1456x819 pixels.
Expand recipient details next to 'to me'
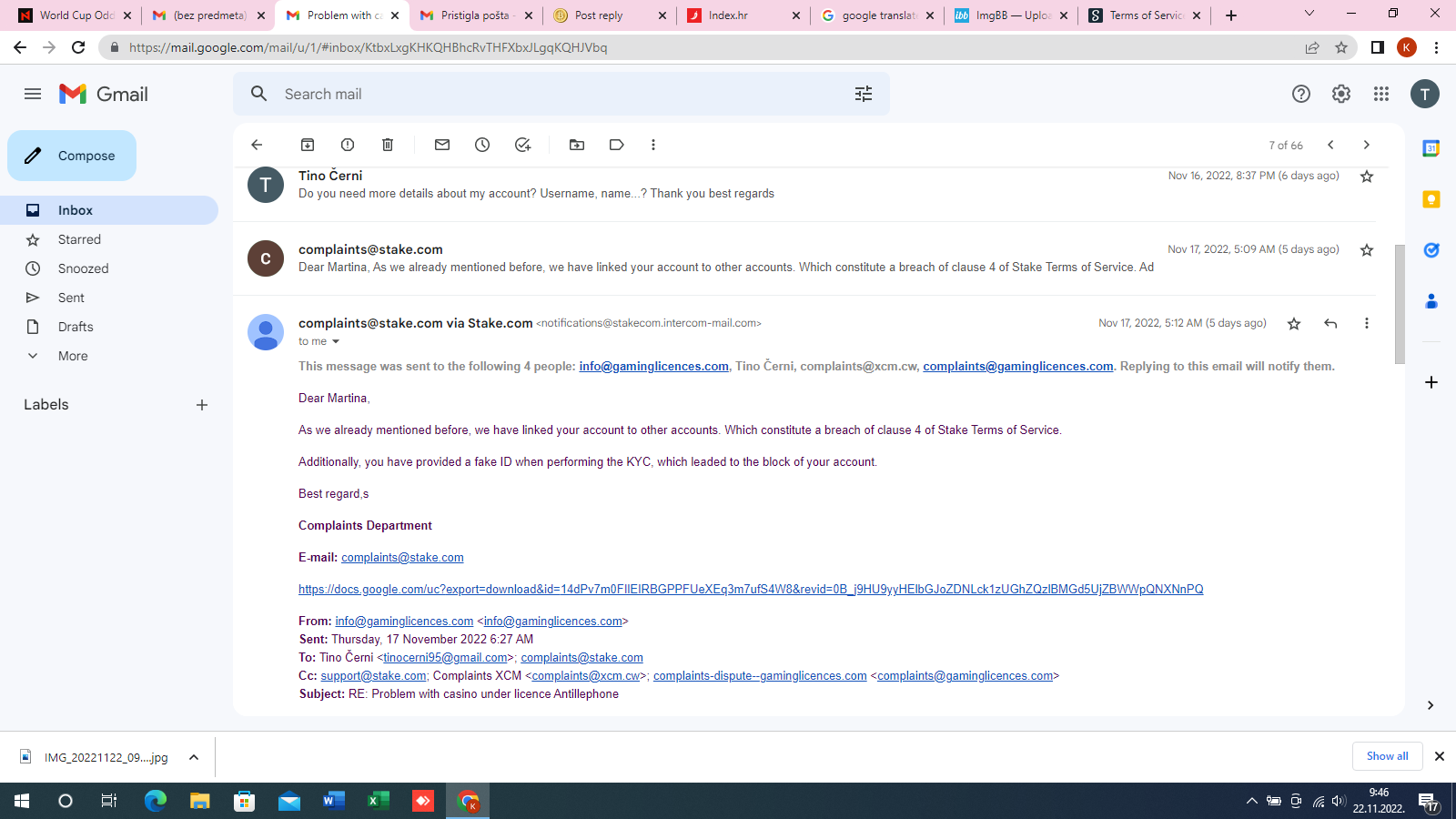[x=336, y=342]
